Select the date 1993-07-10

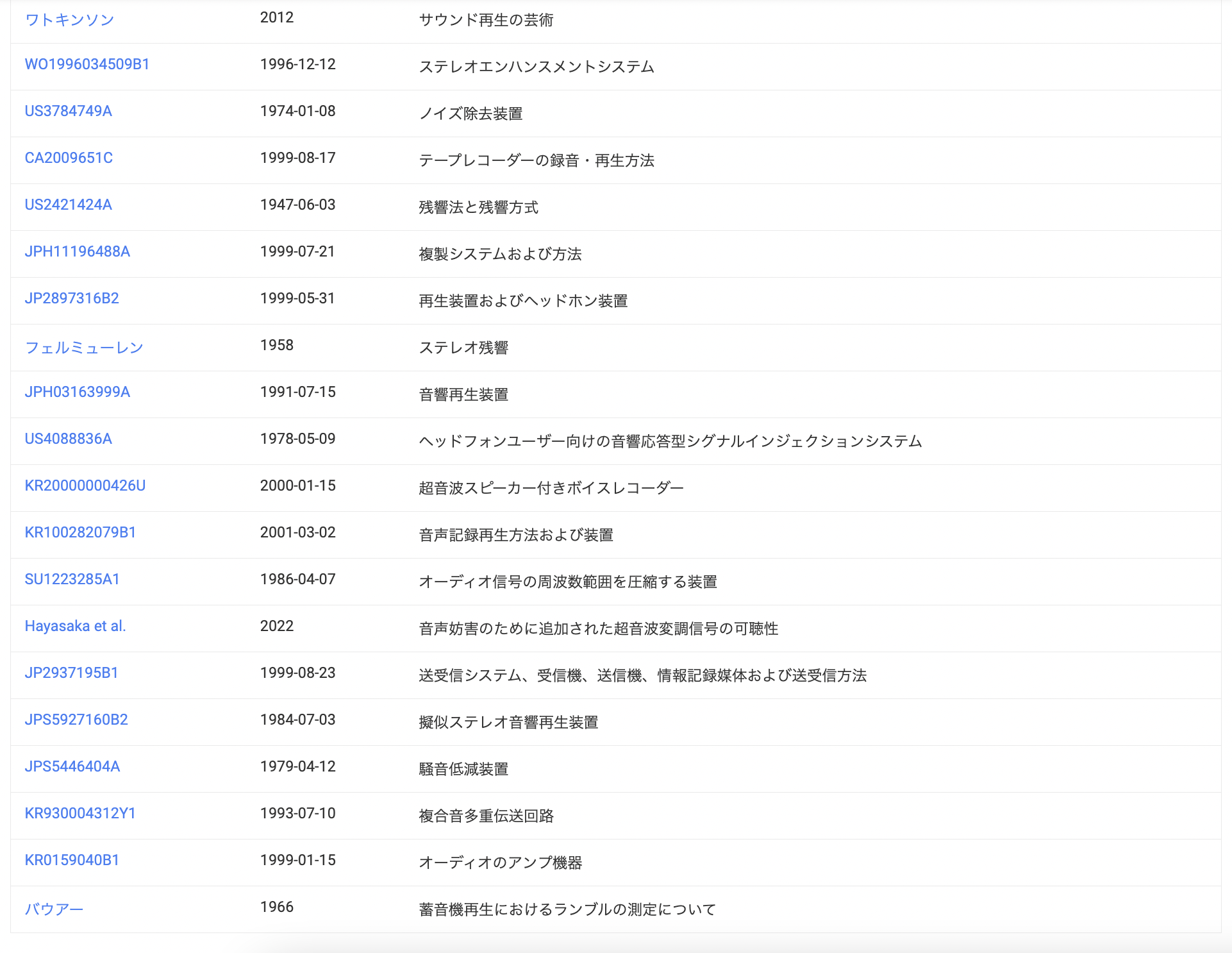pos(298,813)
